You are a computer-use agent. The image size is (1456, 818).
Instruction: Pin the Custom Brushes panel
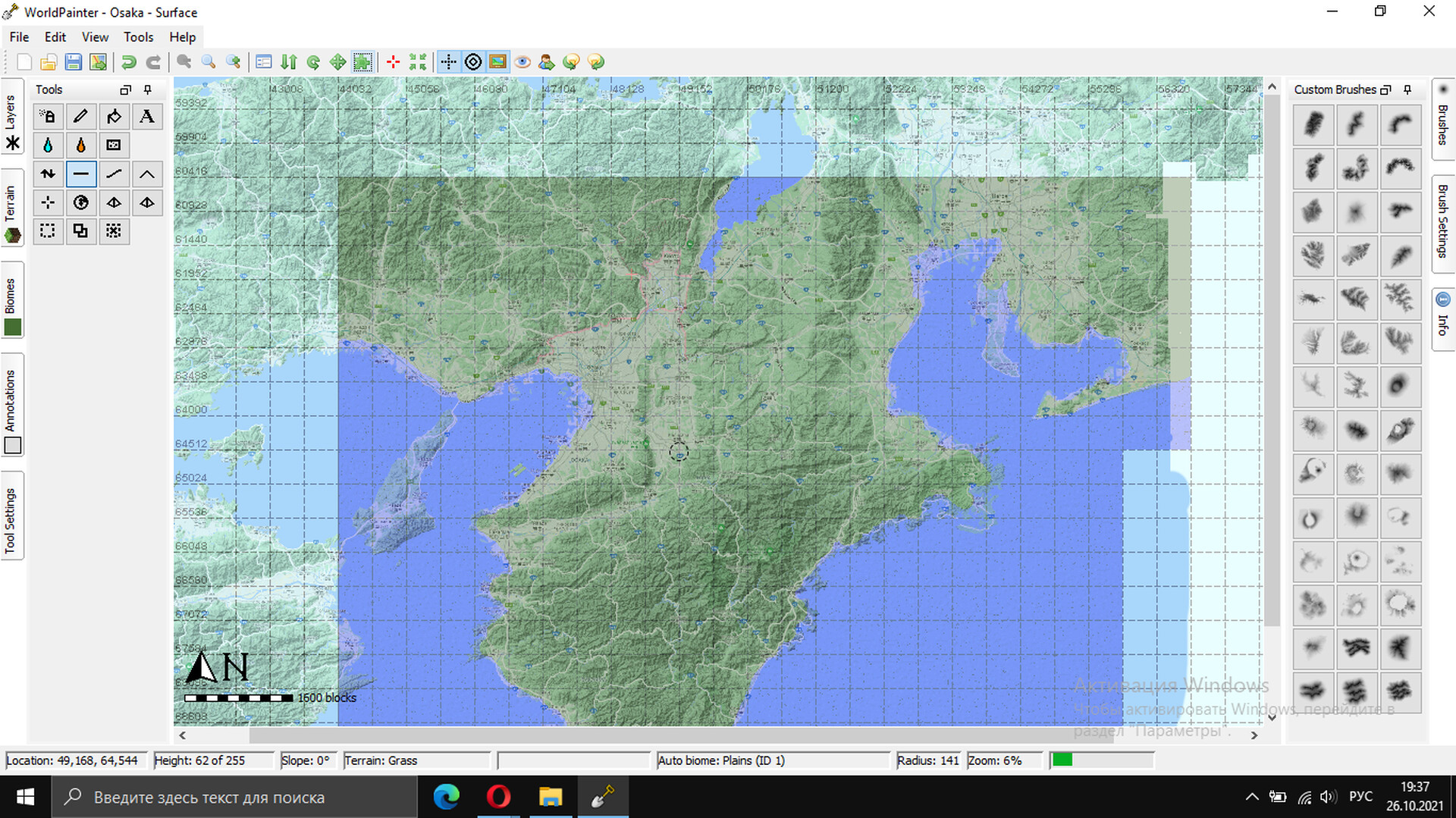click(x=1407, y=89)
